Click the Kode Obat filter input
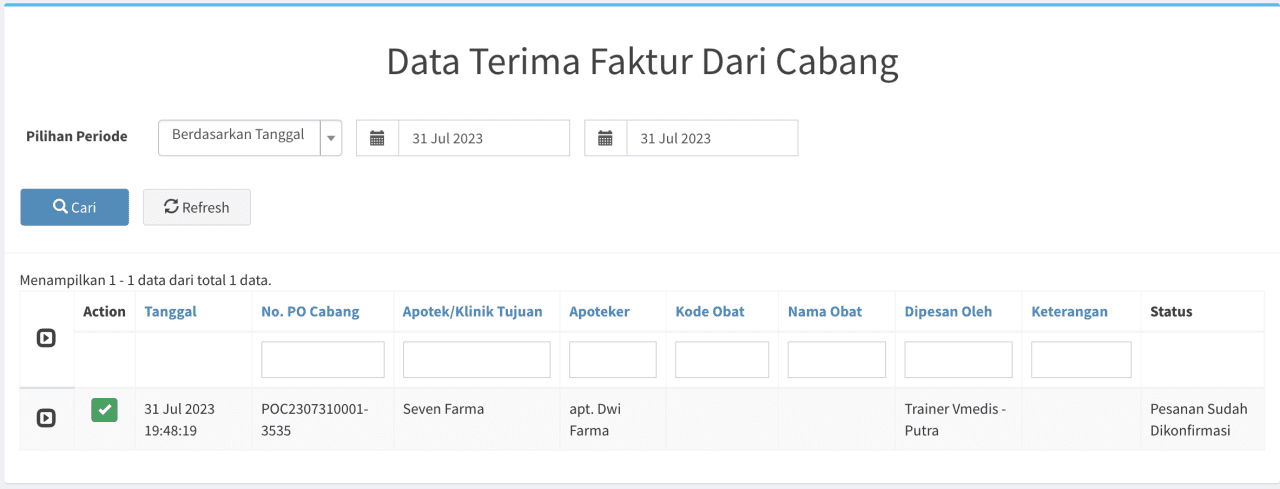Viewport: 1280px width, 489px height. click(722, 360)
